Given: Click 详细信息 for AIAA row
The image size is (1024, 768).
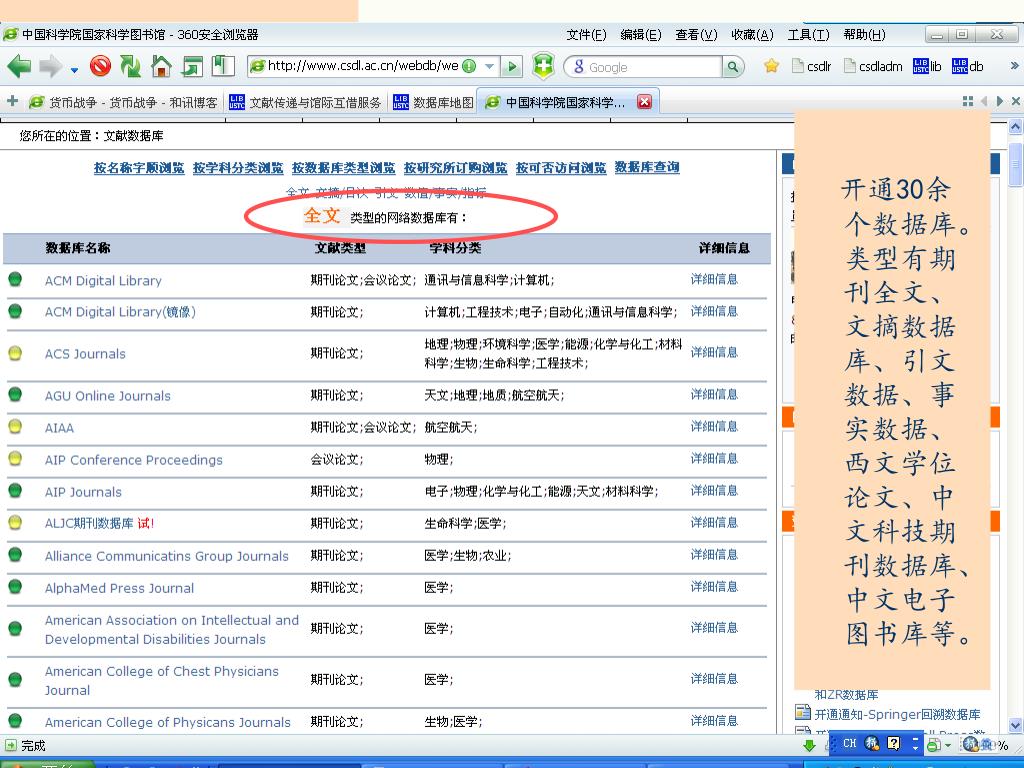Looking at the screenshot, I should [x=714, y=427].
